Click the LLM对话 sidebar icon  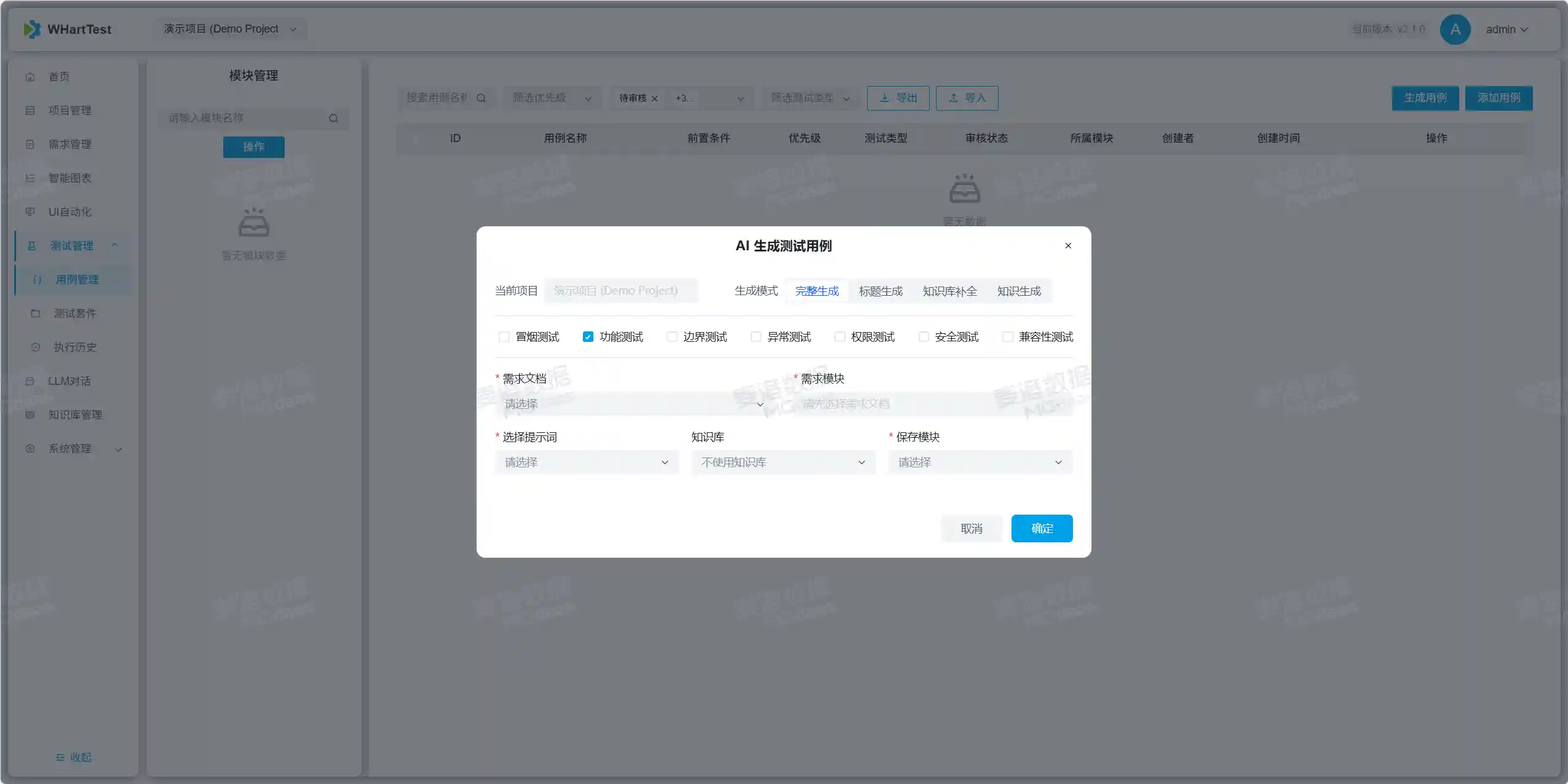(x=30, y=381)
